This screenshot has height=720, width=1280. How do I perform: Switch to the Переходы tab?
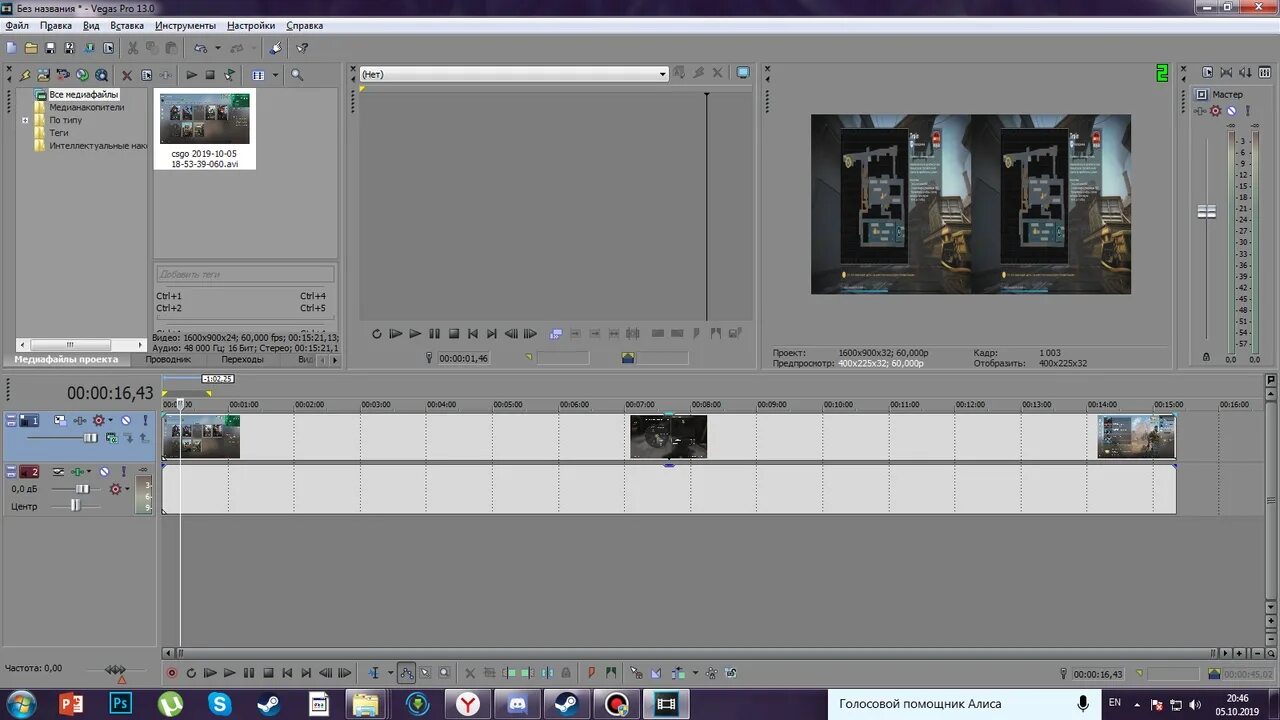tap(243, 359)
